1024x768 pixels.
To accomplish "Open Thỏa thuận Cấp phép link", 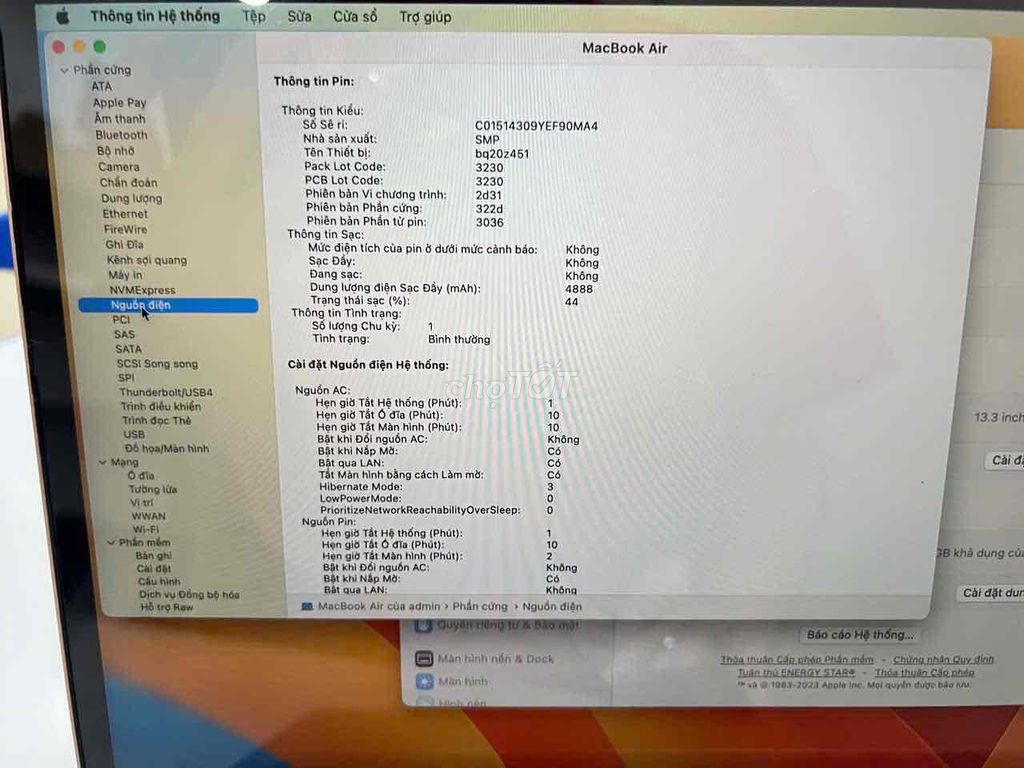I will click(924, 672).
